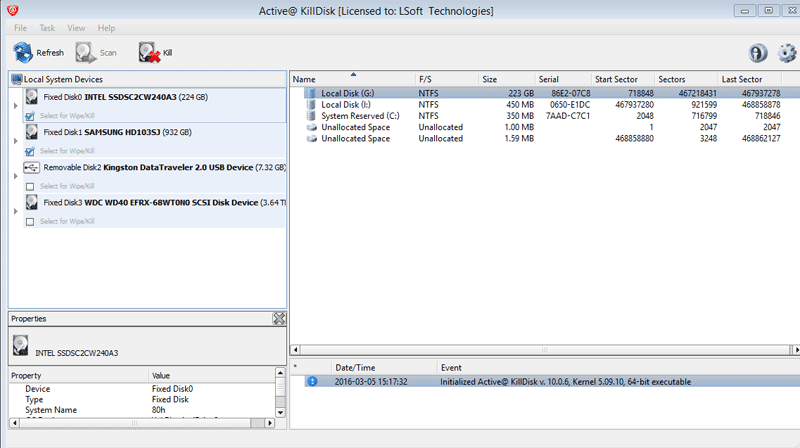This screenshot has height=448, width=800.
Task: Check Select for Wipe/Kill on Removable Disk2
Action: point(30,187)
